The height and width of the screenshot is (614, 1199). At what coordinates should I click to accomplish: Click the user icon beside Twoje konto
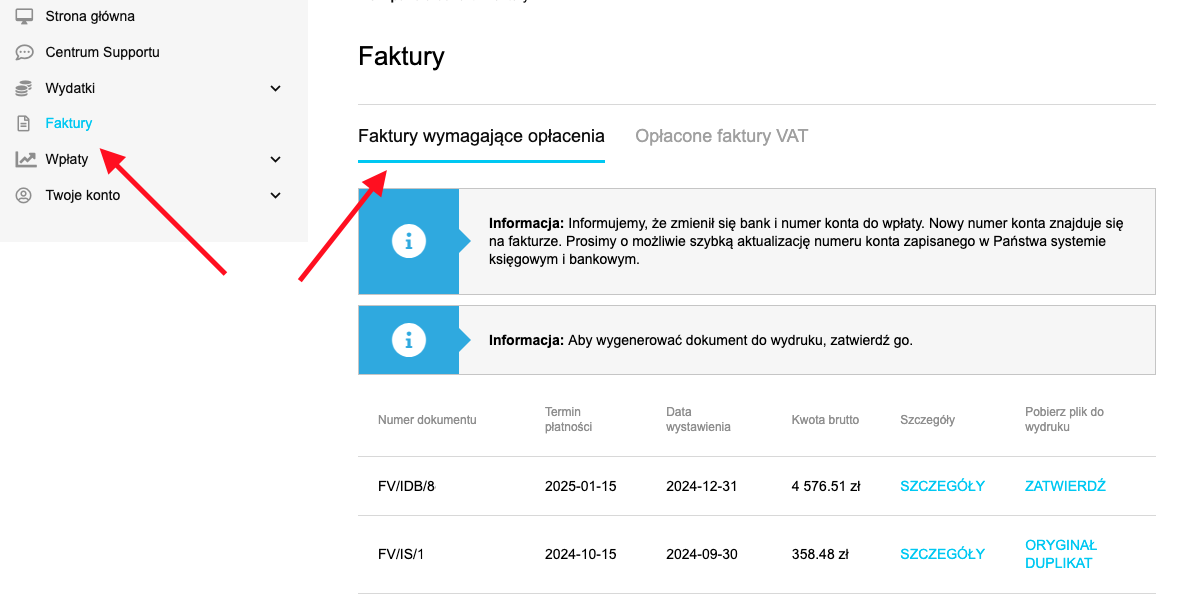(x=24, y=195)
